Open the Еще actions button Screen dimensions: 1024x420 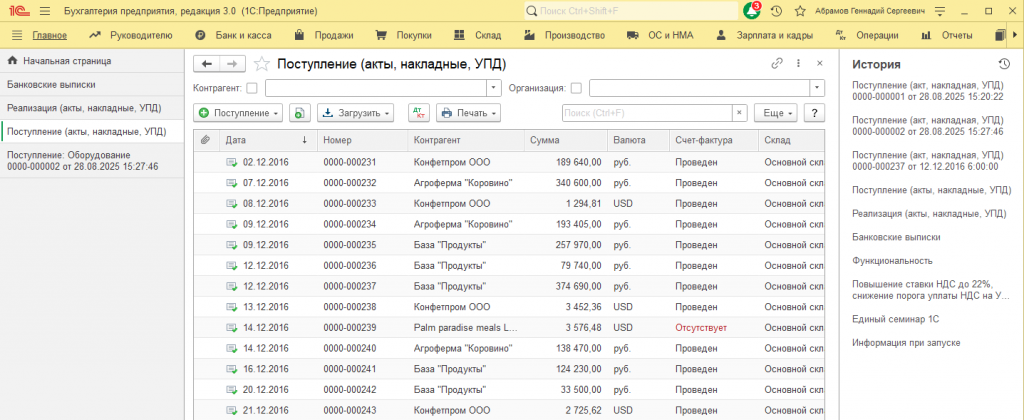(x=776, y=112)
